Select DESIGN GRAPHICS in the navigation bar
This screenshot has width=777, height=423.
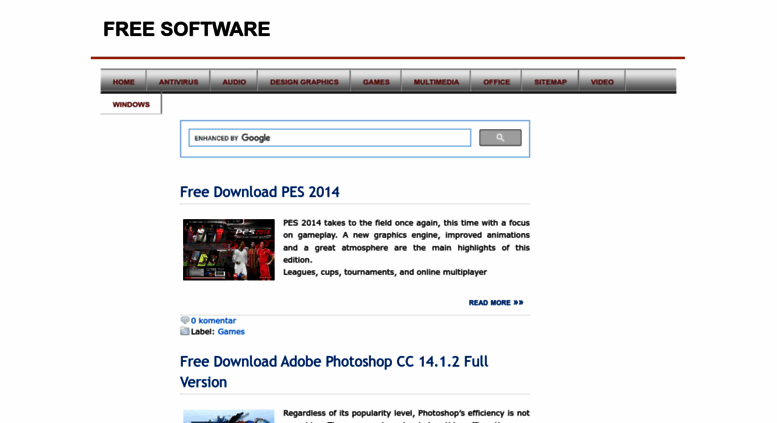click(304, 81)
